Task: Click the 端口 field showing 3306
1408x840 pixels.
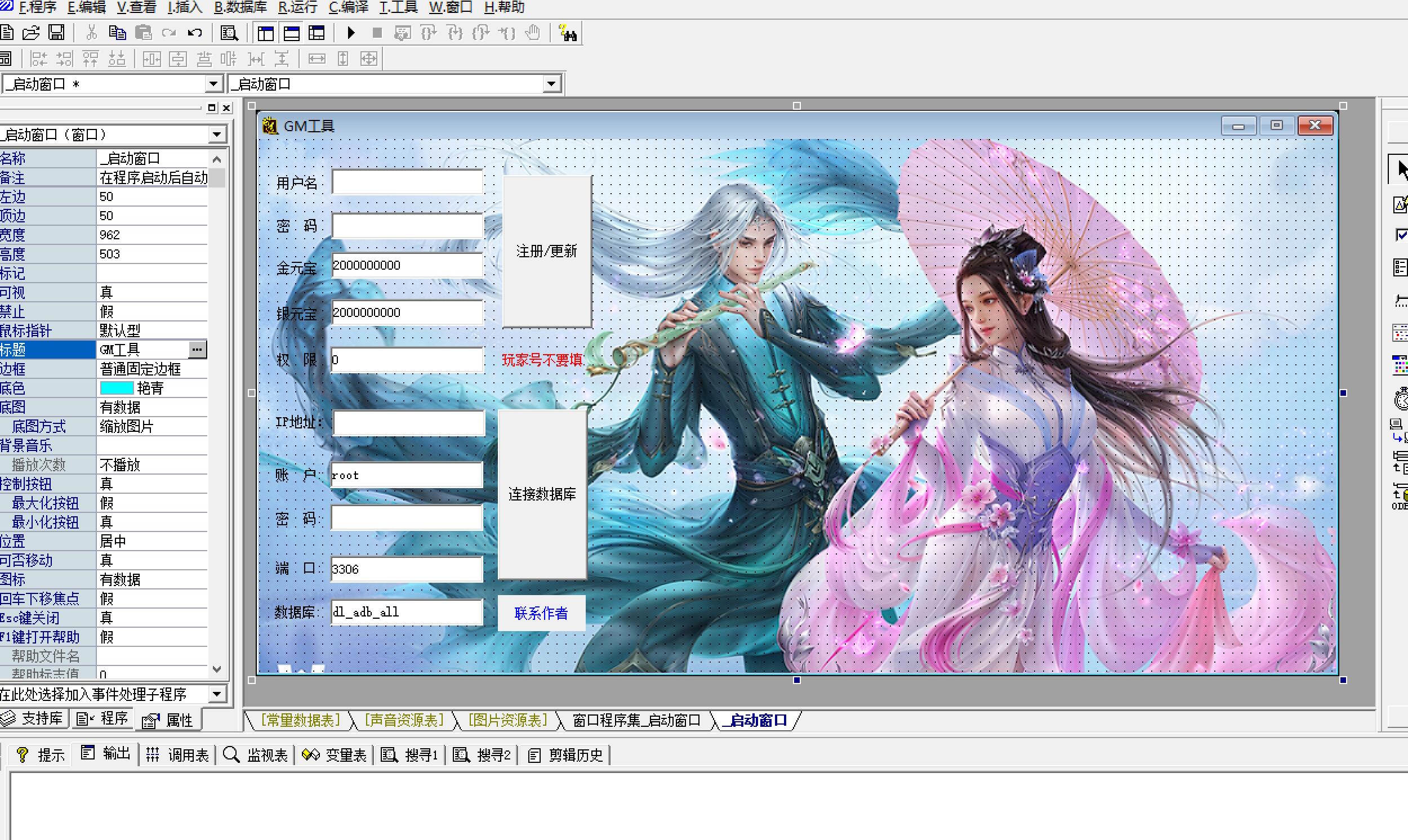Action: click(407, 569)
